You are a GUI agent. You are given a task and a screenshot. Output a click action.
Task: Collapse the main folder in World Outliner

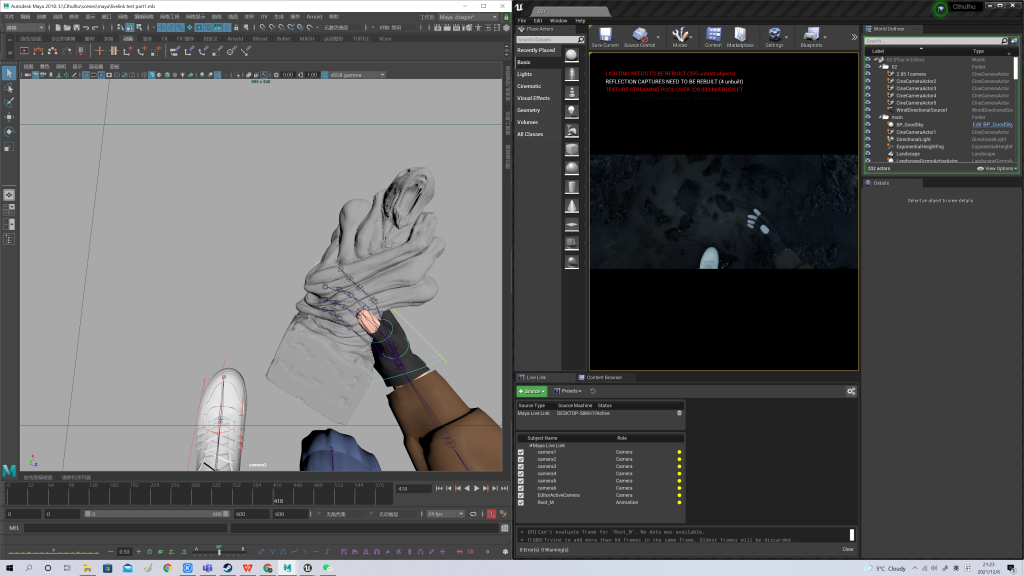881,117
